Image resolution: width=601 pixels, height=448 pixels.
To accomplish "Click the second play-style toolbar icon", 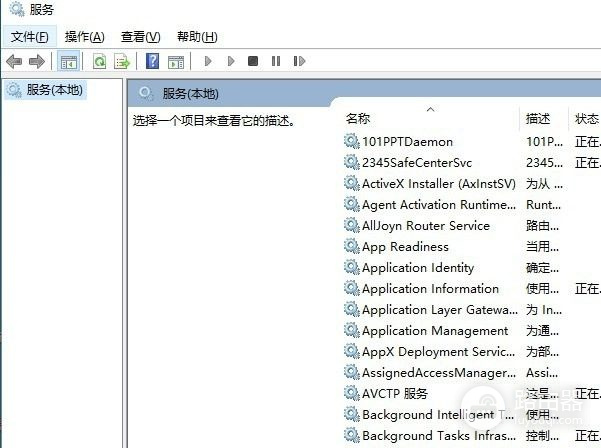I will pos(231,61).
